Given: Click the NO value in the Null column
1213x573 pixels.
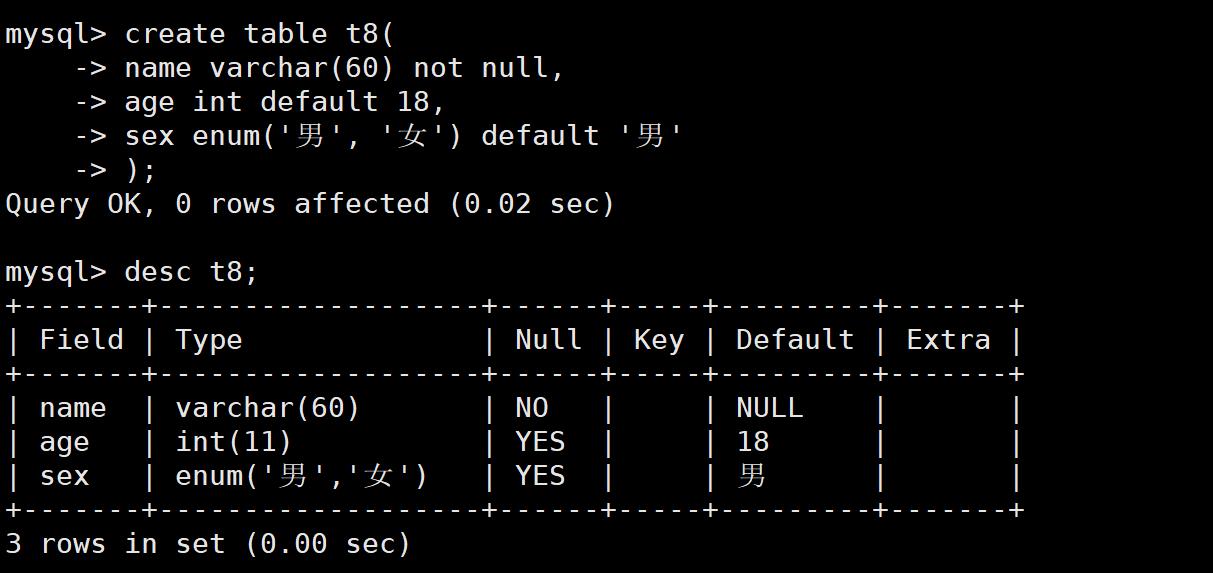Looking at the screenshot, I should point(532,408).
